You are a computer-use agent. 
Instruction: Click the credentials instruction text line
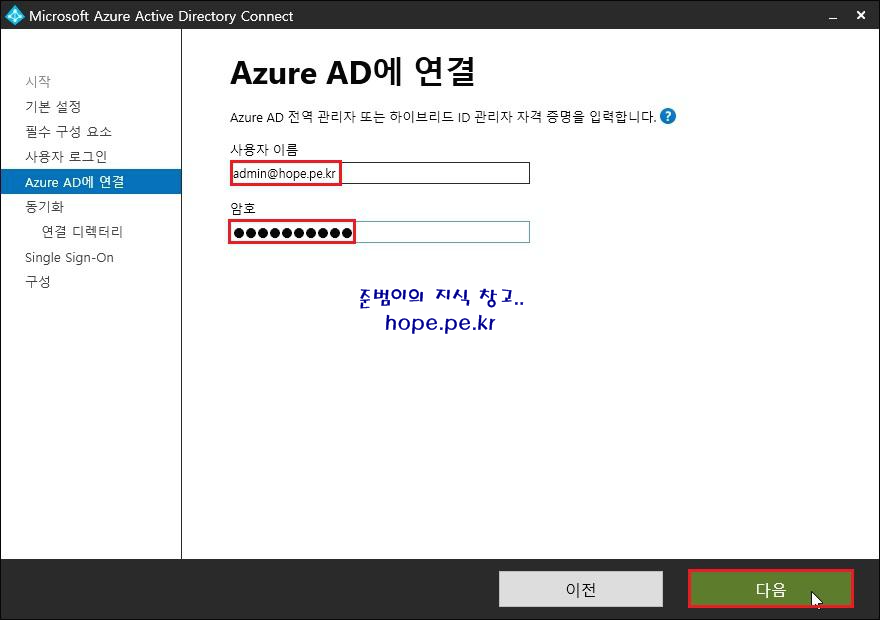coord(443,117)
